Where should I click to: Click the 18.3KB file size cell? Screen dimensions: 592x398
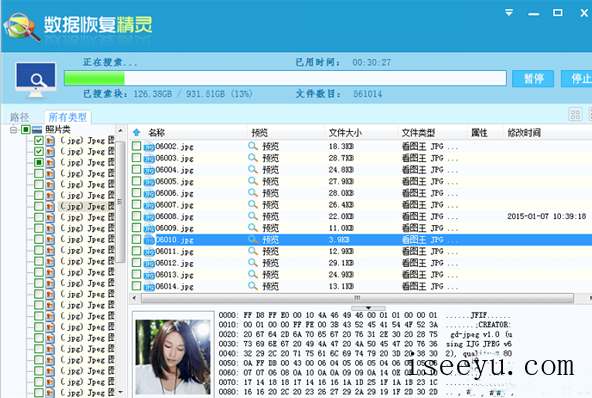[341, 146]
